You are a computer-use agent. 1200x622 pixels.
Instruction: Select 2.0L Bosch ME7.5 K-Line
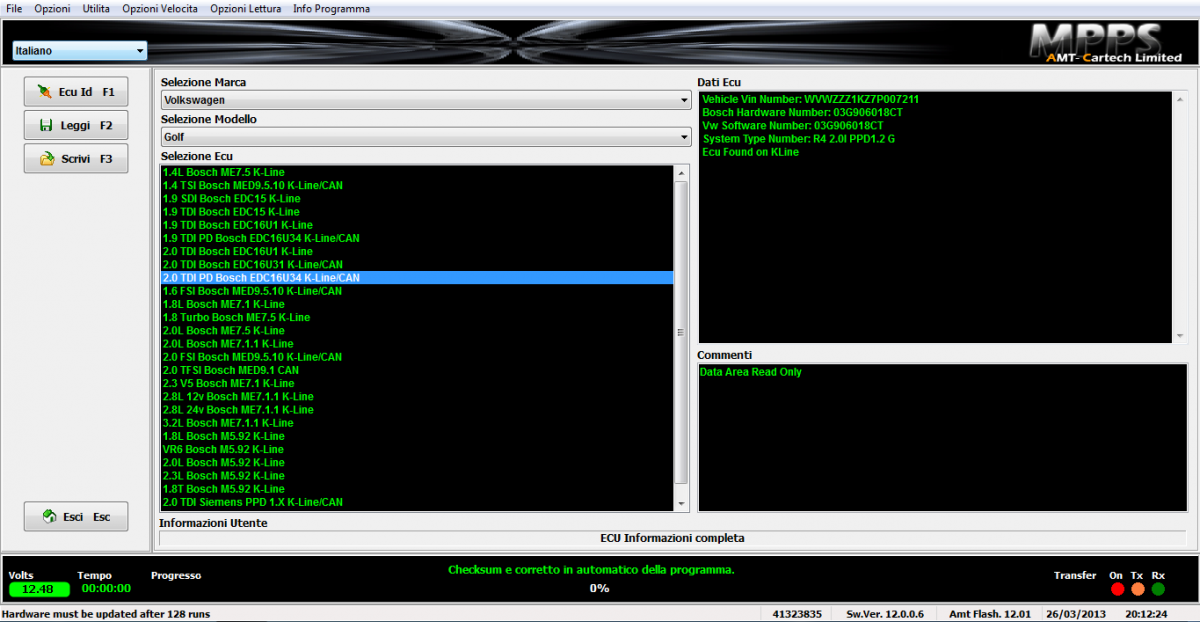(418, 330)
